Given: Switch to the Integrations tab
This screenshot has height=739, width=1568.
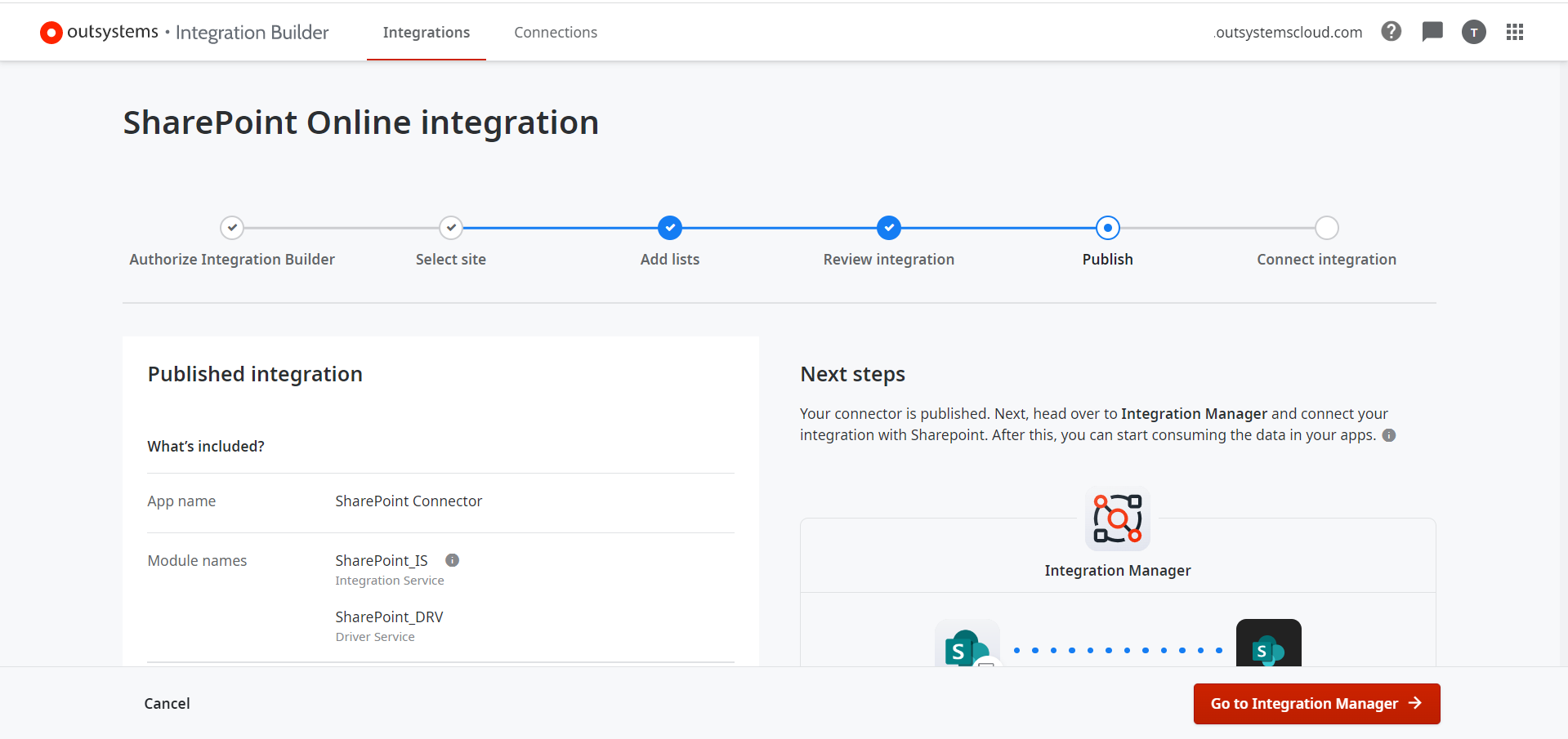Looking at the screenshot, I should tap(426, 33).
